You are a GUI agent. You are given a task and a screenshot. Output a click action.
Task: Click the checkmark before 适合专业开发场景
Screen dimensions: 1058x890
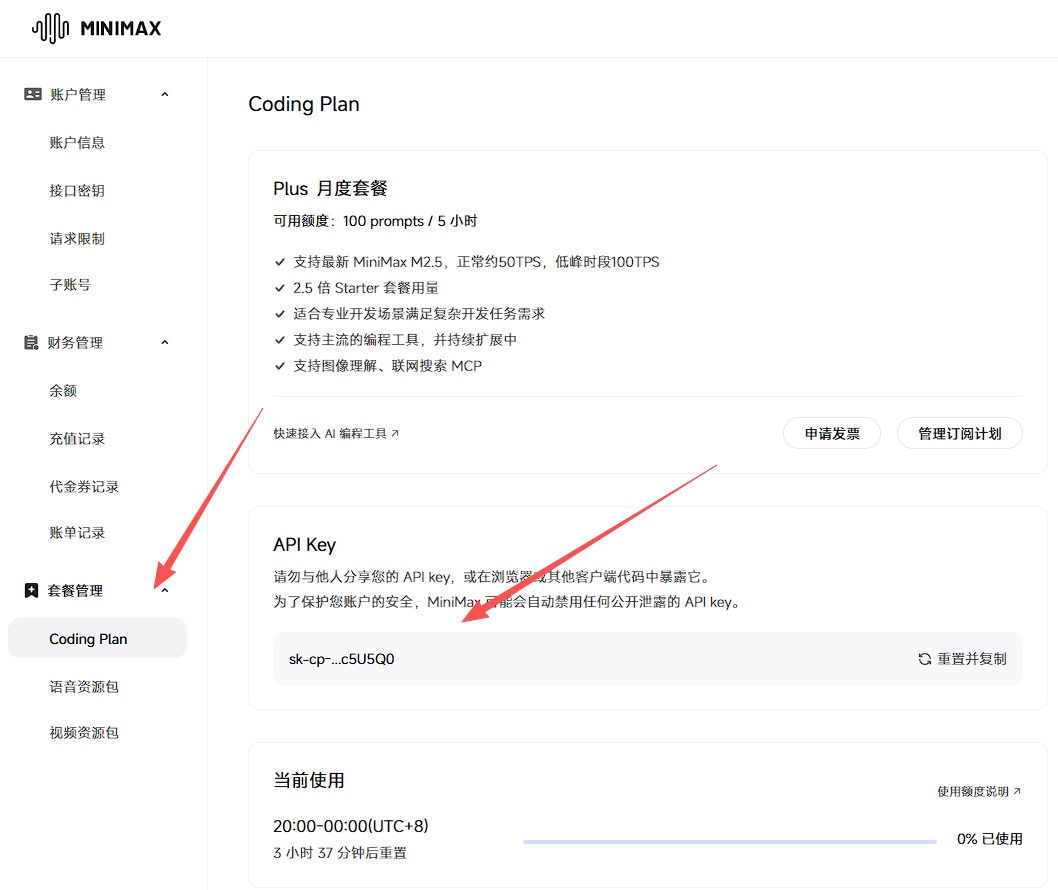coord(280,314)
